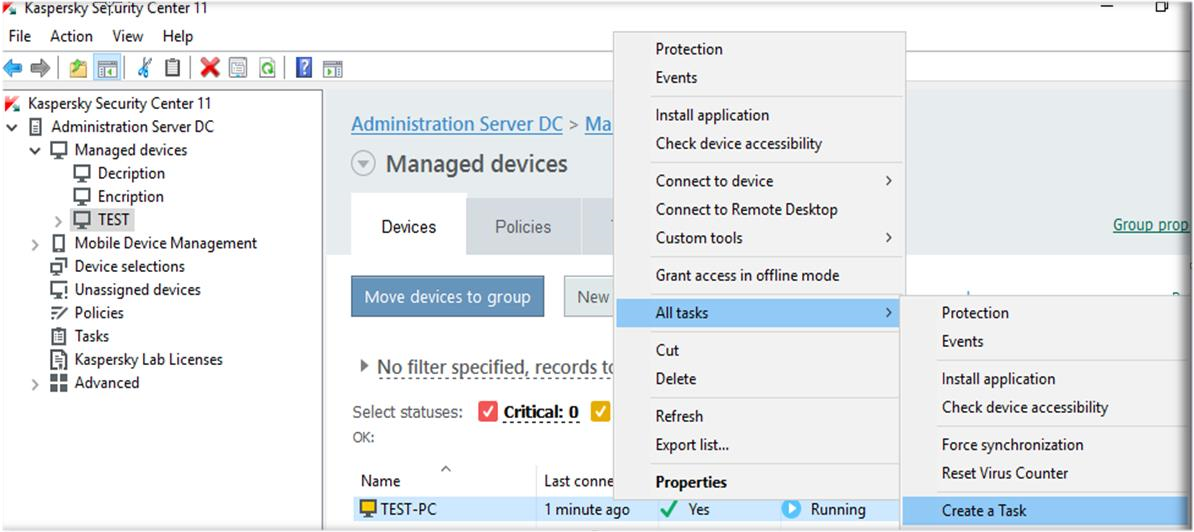Select the Encription group in the tree
The height and width of the screenshot is (532, 1194).
point(130,196)
